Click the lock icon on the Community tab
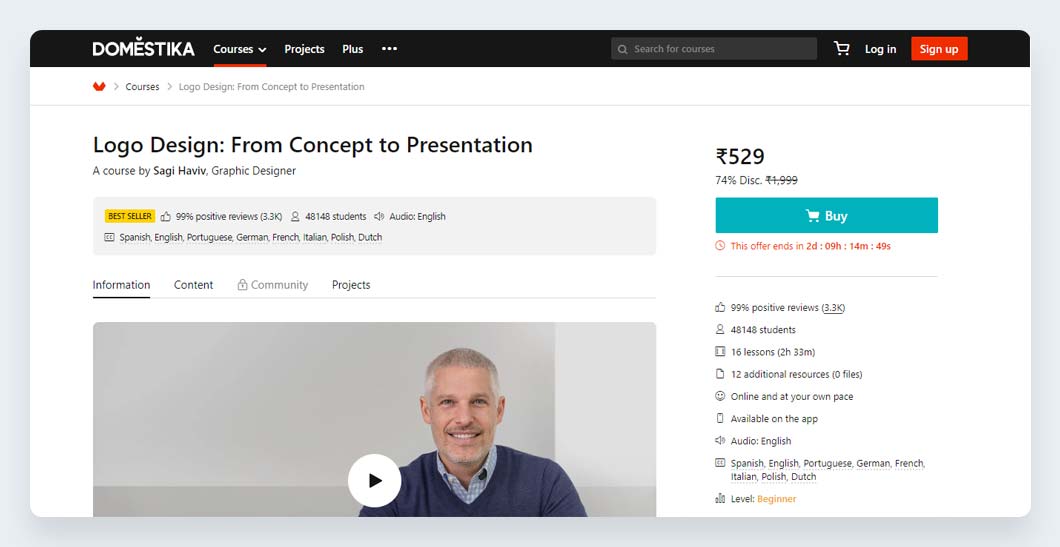The height and width of the screenshot is (547, 1060). click(242, 285)
